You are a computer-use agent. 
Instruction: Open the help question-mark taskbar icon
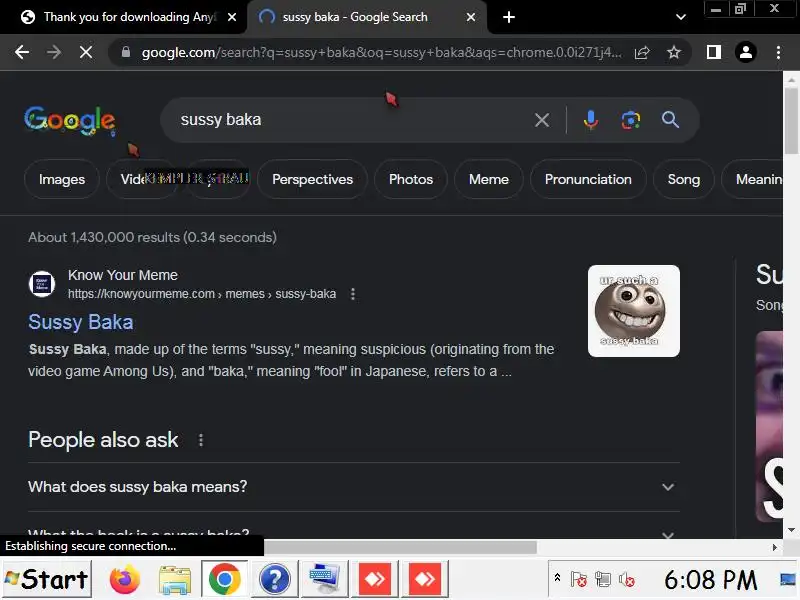tap(274, 579)
